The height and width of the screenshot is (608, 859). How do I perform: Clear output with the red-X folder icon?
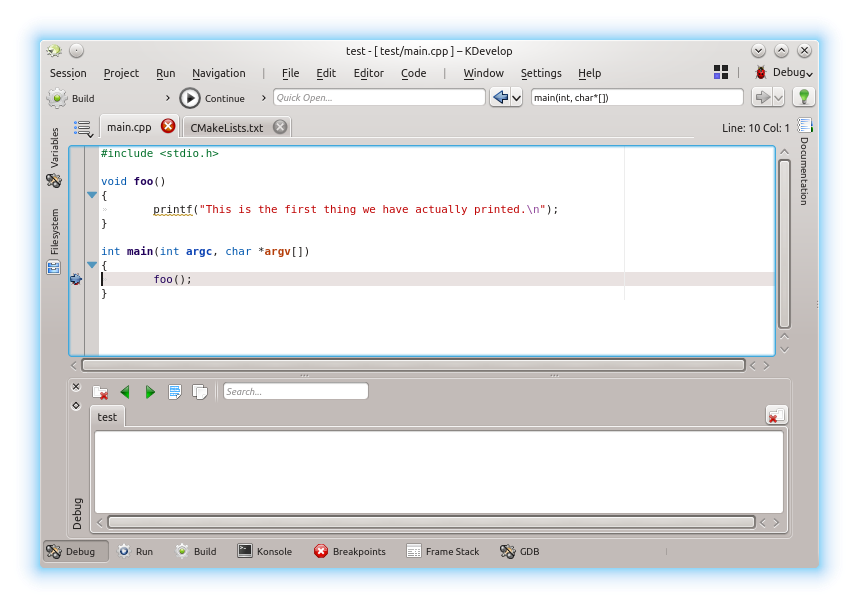click(x=100, y=392)
